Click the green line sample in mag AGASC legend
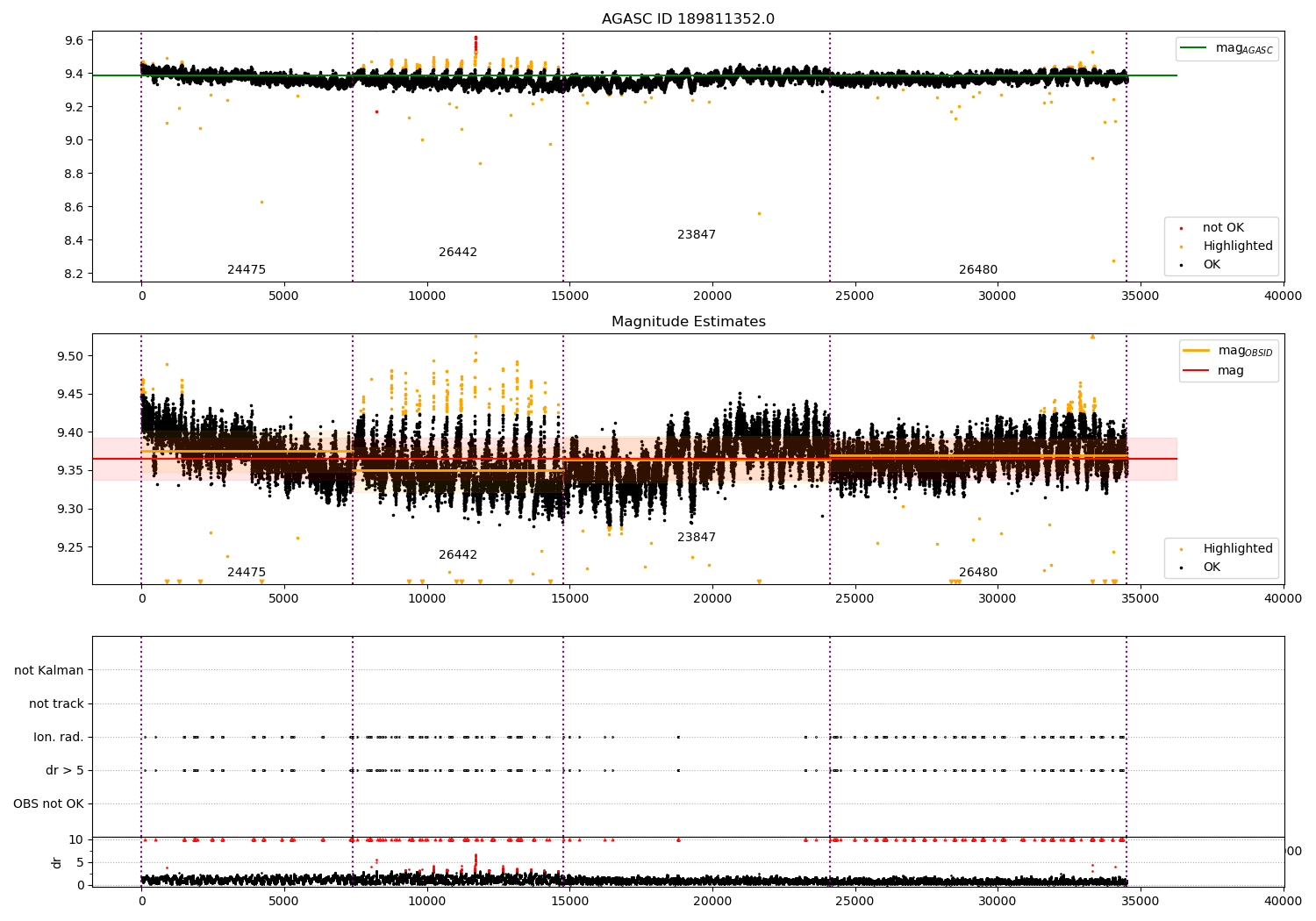Viewport: 1316px width, 921px height. coord(1194,48)
